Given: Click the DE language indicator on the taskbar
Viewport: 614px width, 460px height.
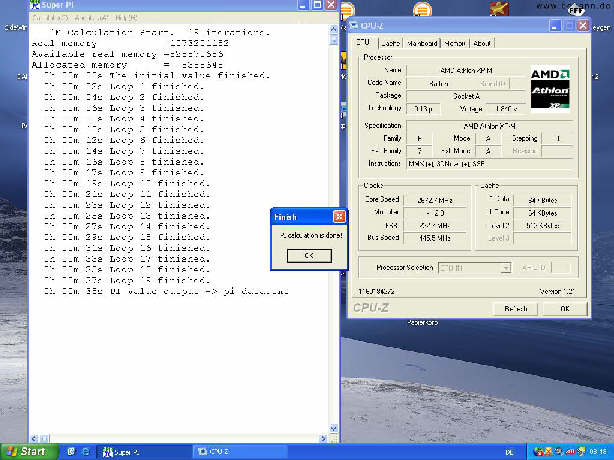Looking at the screenshot, I should [509, 453].
